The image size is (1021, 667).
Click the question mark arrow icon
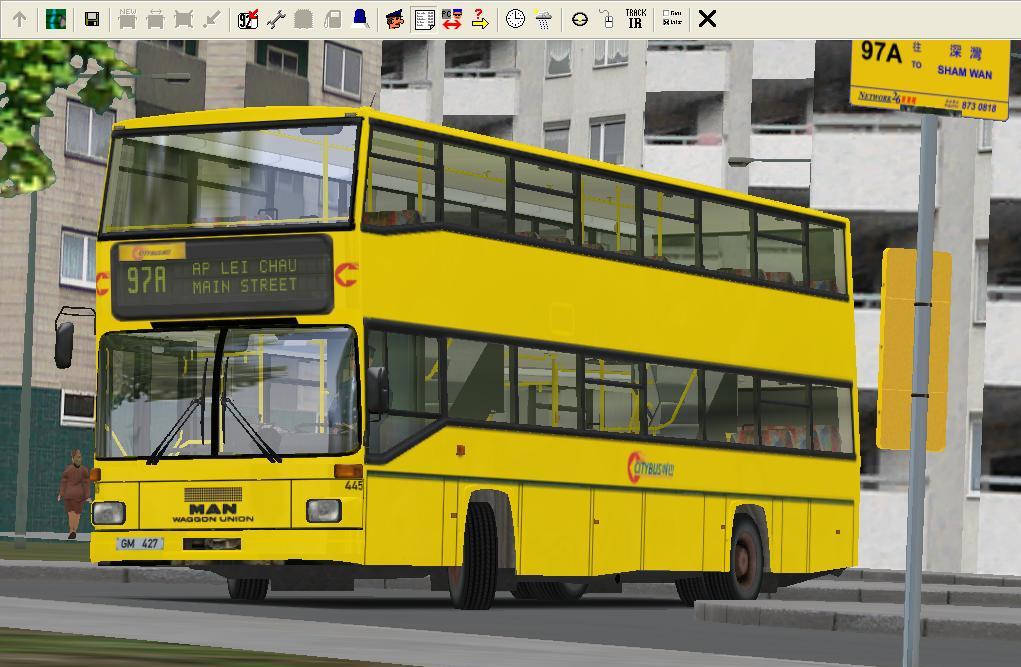[480, 19]
